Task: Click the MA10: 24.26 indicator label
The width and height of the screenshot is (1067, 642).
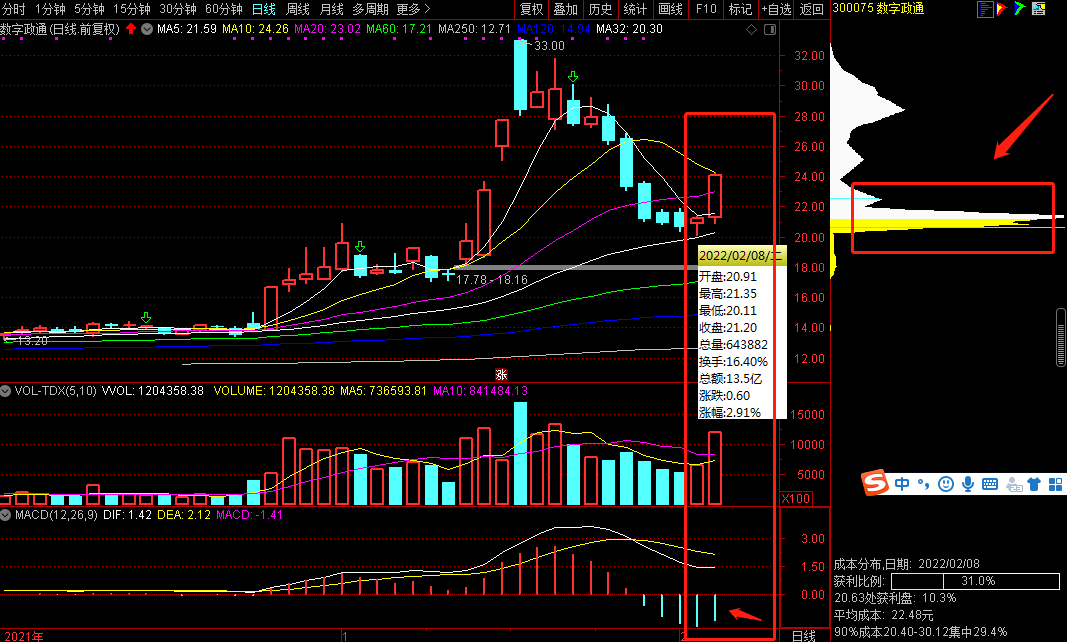Action: (x=255, y=29)
